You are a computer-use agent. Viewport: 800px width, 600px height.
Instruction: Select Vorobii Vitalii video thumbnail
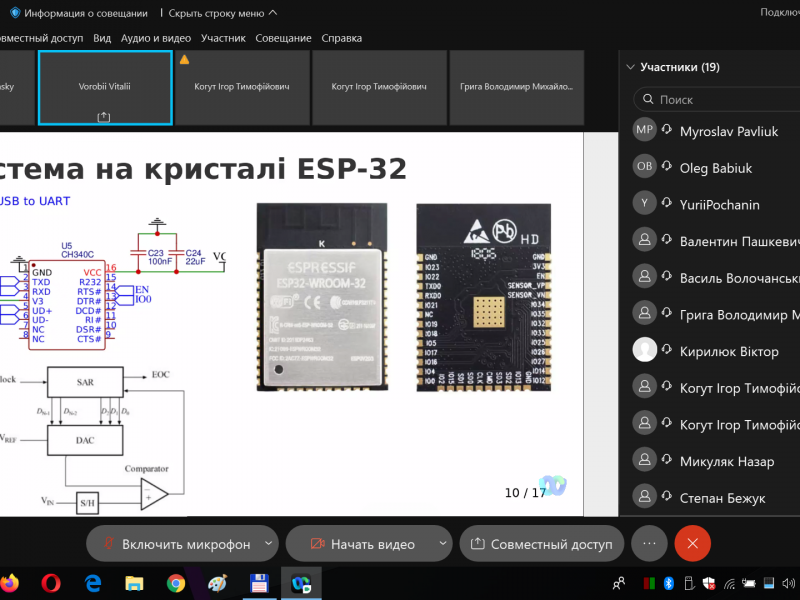click(x=105, y=87)
